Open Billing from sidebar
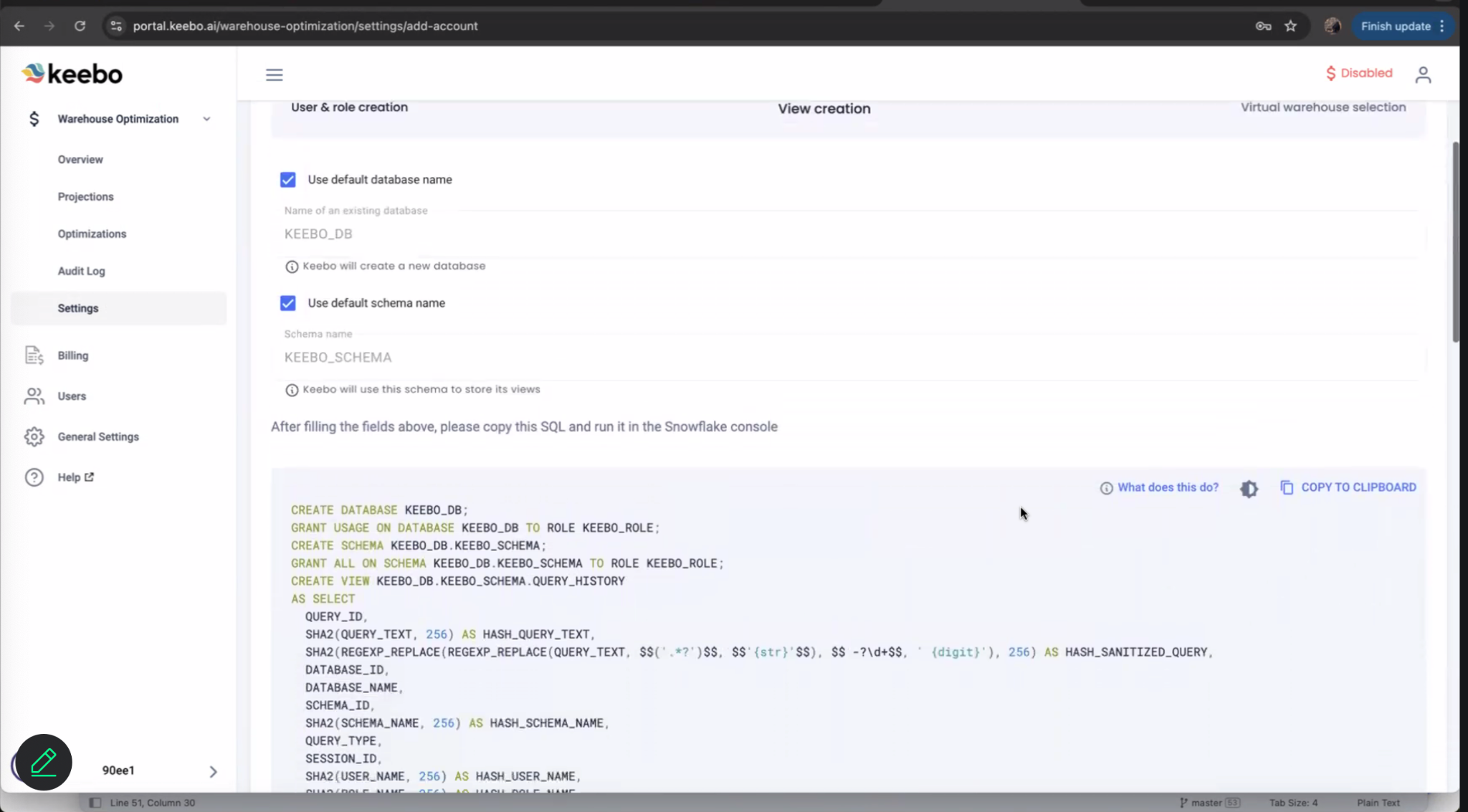This screenshot has width=1468, height=812. pos(72,355)
